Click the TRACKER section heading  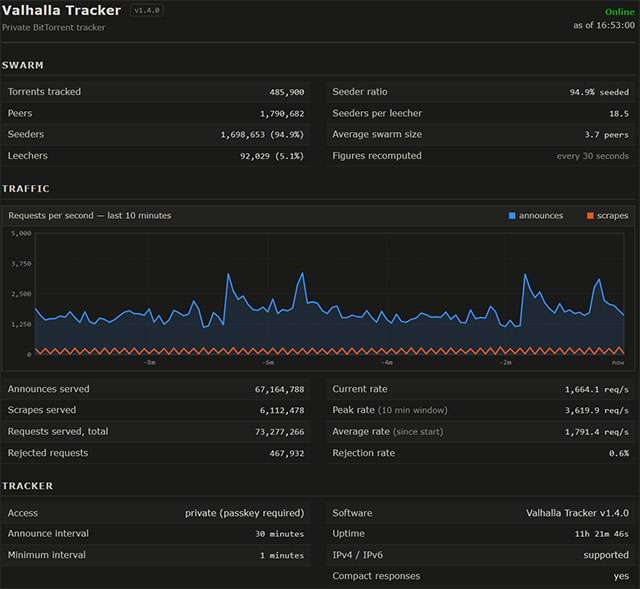tap(27, 486)
